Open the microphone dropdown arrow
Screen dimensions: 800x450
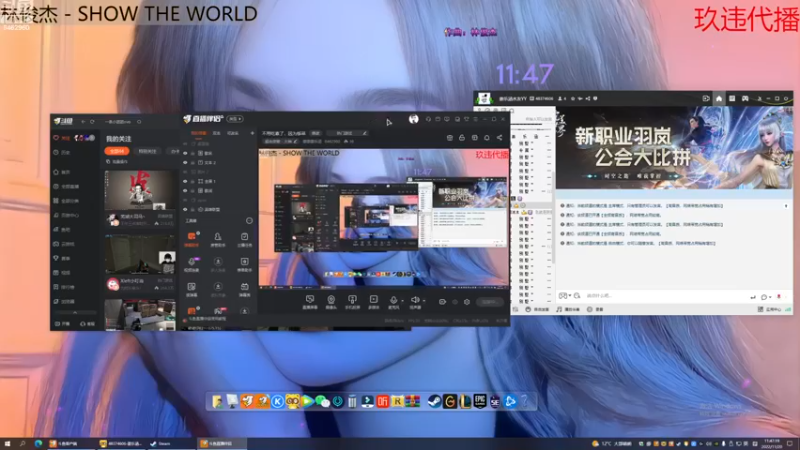point(402,301)
